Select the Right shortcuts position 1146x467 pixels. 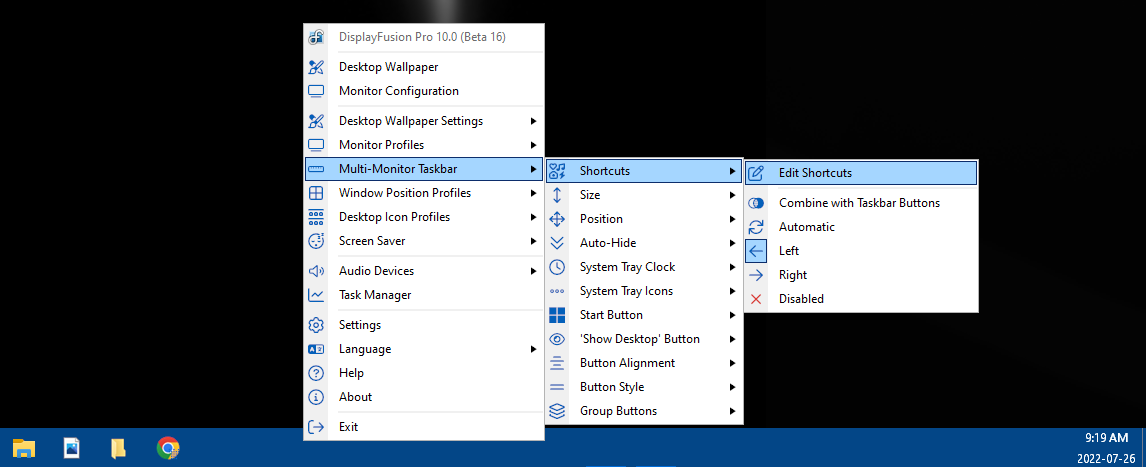click(861, 275)
